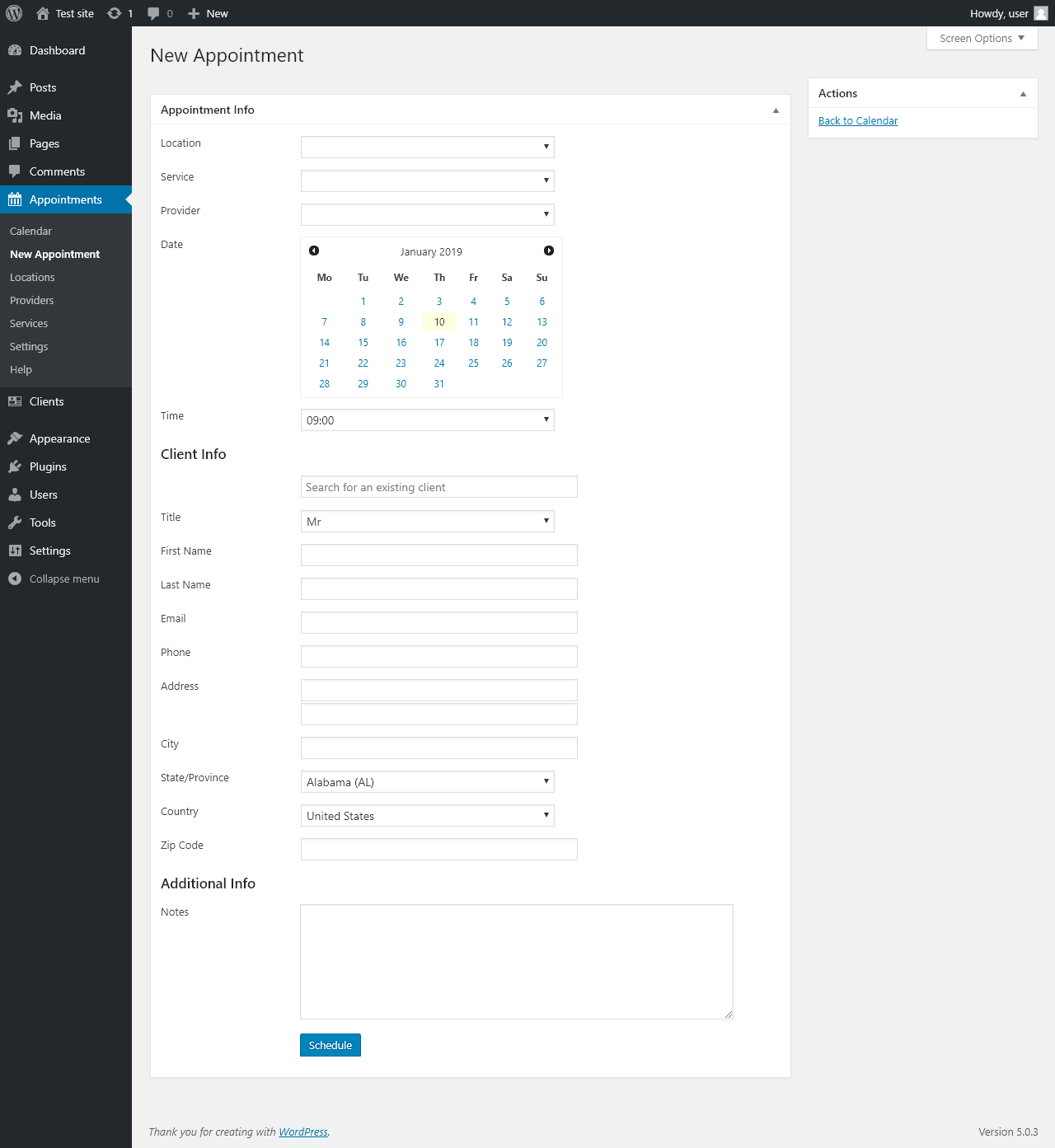Viewport: 1055px width, 1148px height.
Task: Click the Plugins plug icon
Action: (x=15, y=466)
